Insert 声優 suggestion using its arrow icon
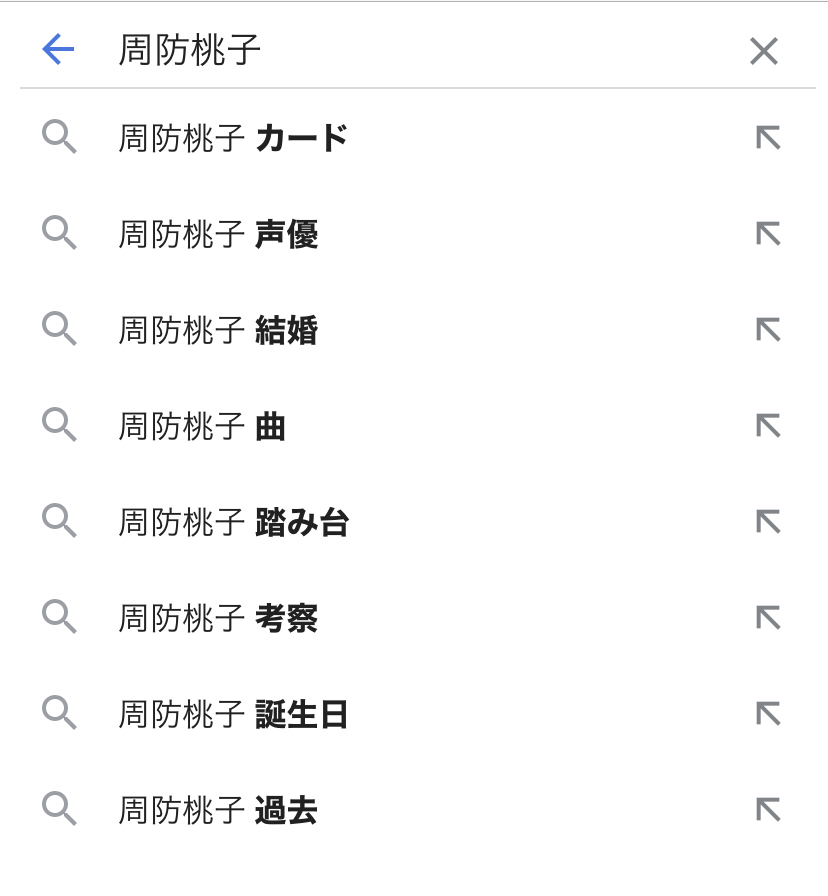The height and width of the screenshot is (896, 828). click(x=767, y=234)
